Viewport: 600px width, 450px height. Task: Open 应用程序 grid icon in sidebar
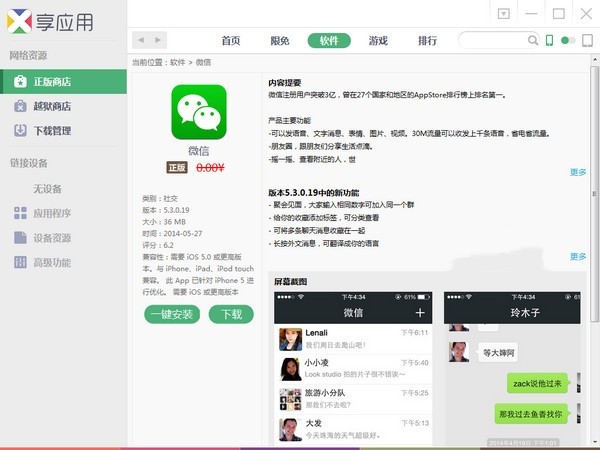tap(21, 213)
